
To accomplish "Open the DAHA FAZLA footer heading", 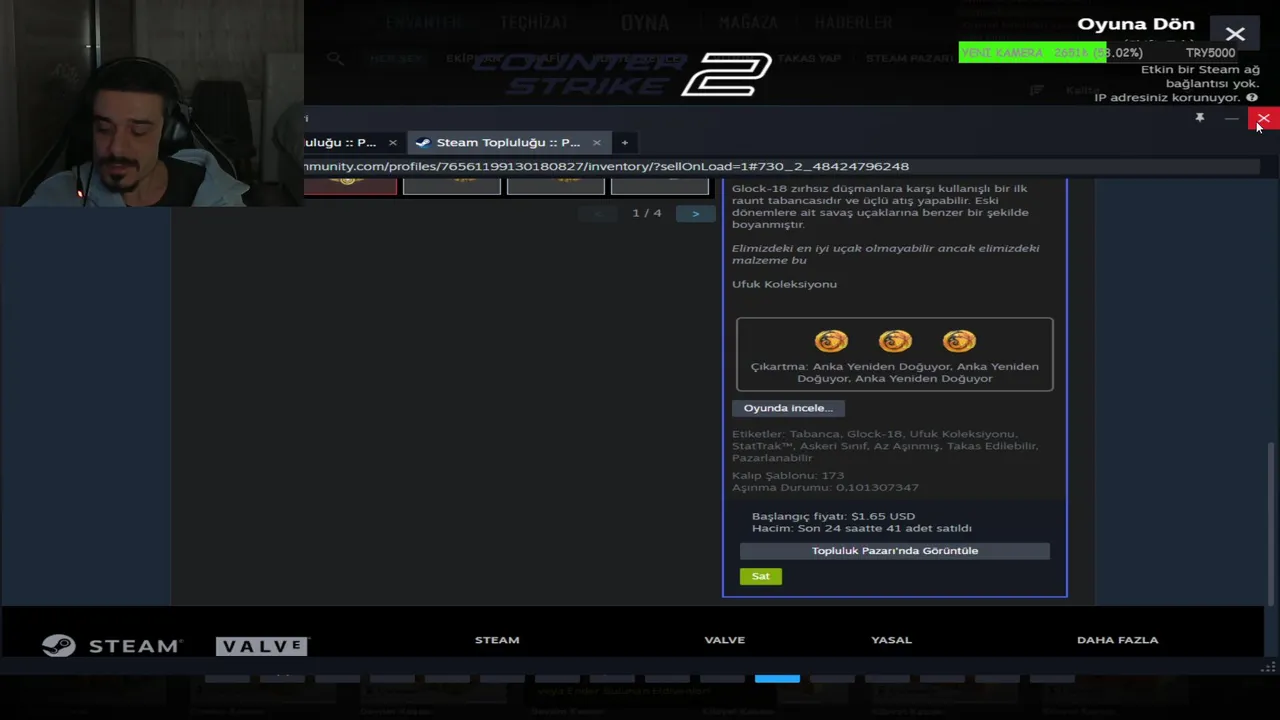I will (1117, 640).
